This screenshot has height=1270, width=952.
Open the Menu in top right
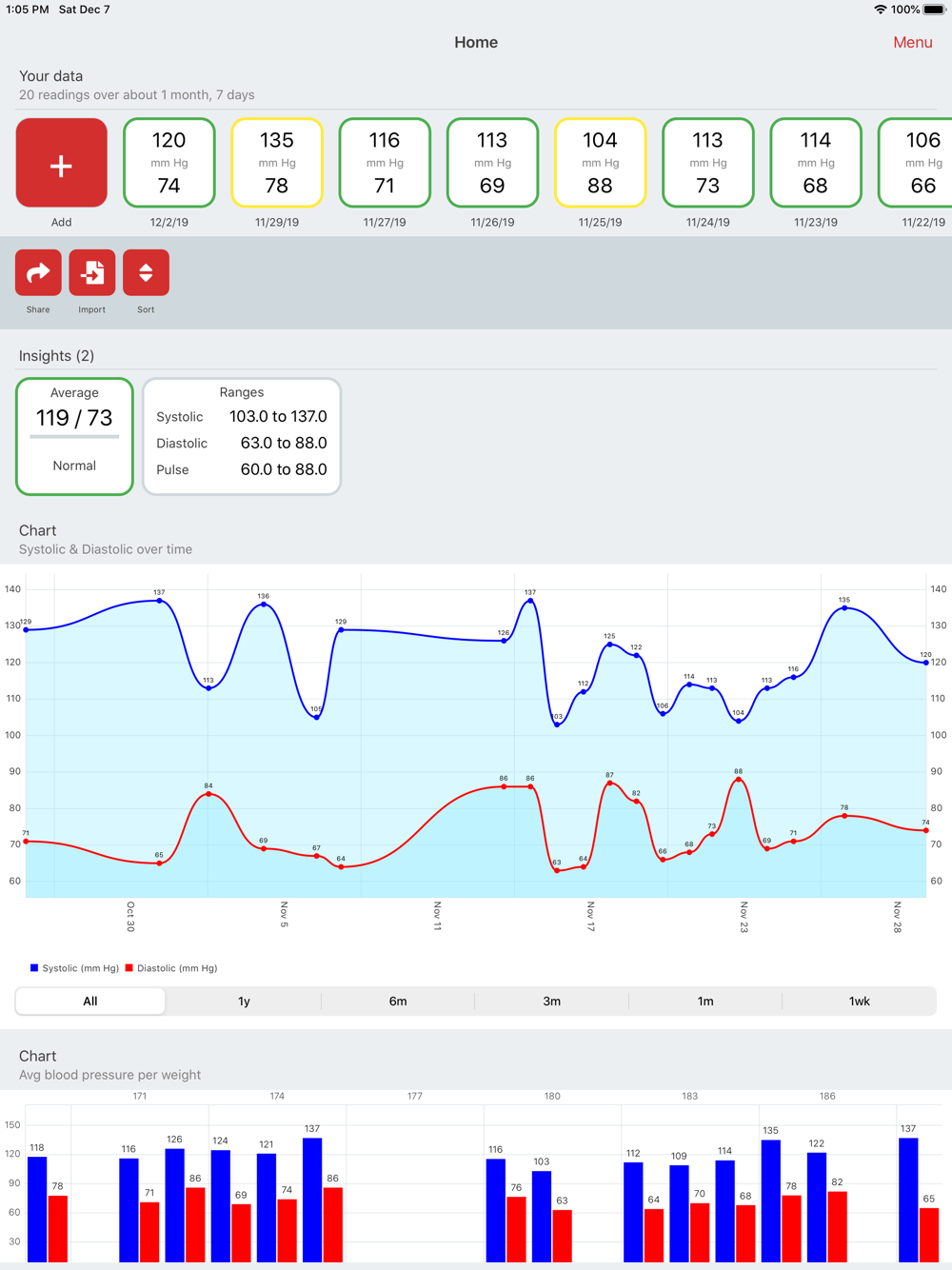[x=912, y=42]
